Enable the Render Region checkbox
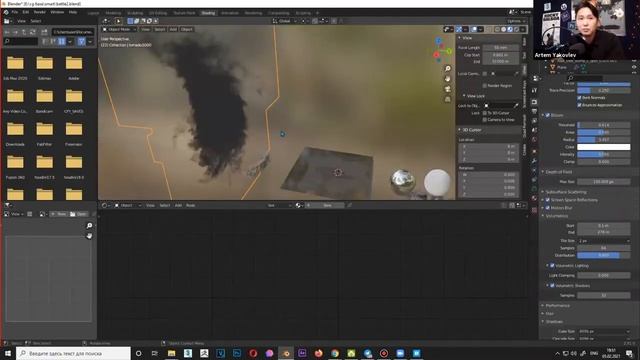Image resolution: width=640 pixels, height=360 pixels. point(484,86)
